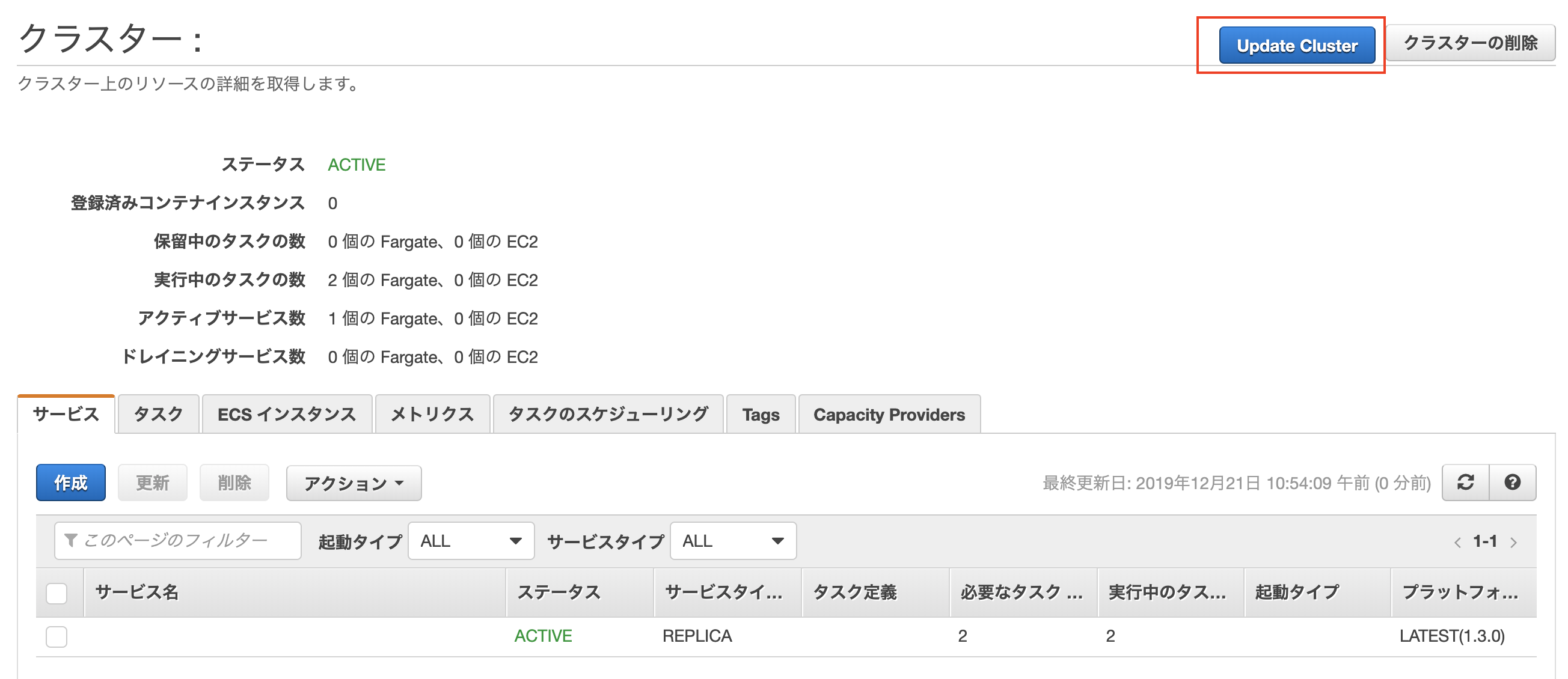Switch to the タスク tab

pyautogui.click(x=158, y=415)
